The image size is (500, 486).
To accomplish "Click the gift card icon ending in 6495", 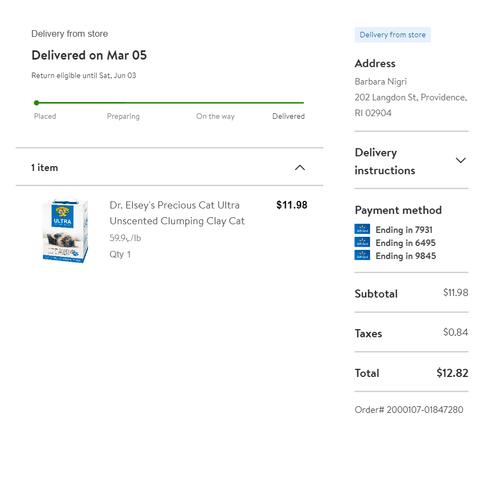I will point(362,242).
